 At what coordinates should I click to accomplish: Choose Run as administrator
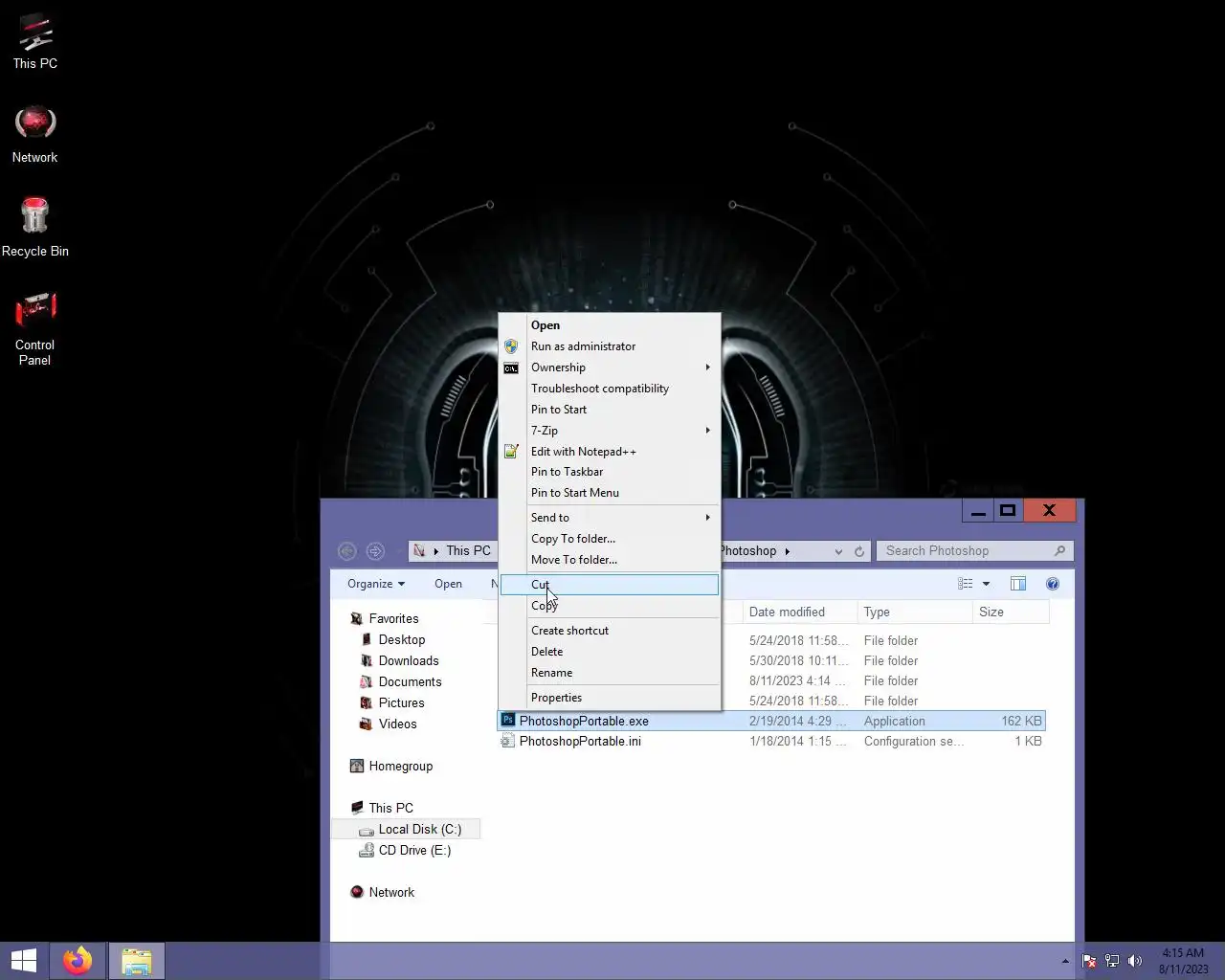pyautogui.click(x=610, y=346)
